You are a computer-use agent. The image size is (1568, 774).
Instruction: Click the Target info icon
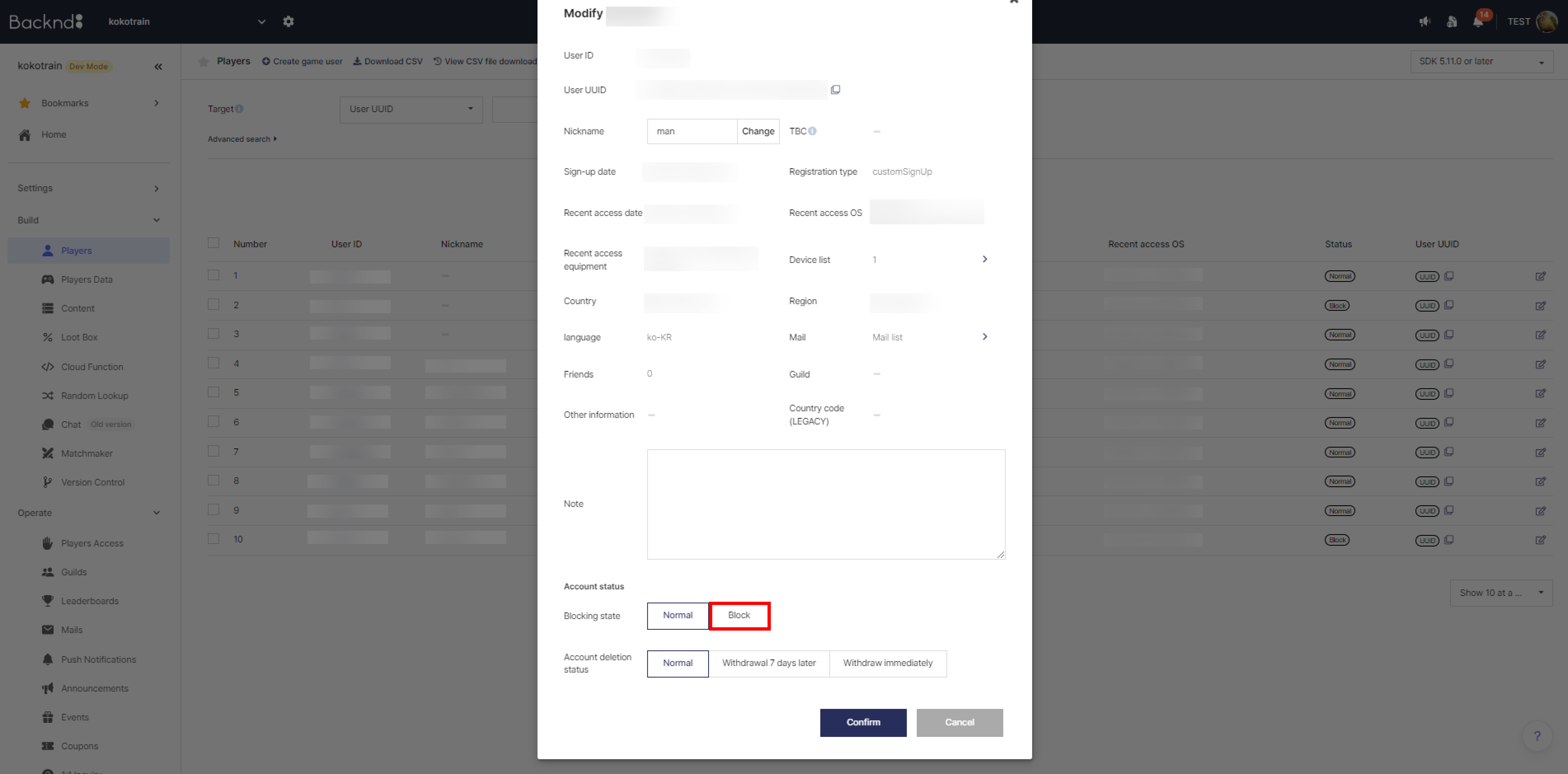pos(239,109)
